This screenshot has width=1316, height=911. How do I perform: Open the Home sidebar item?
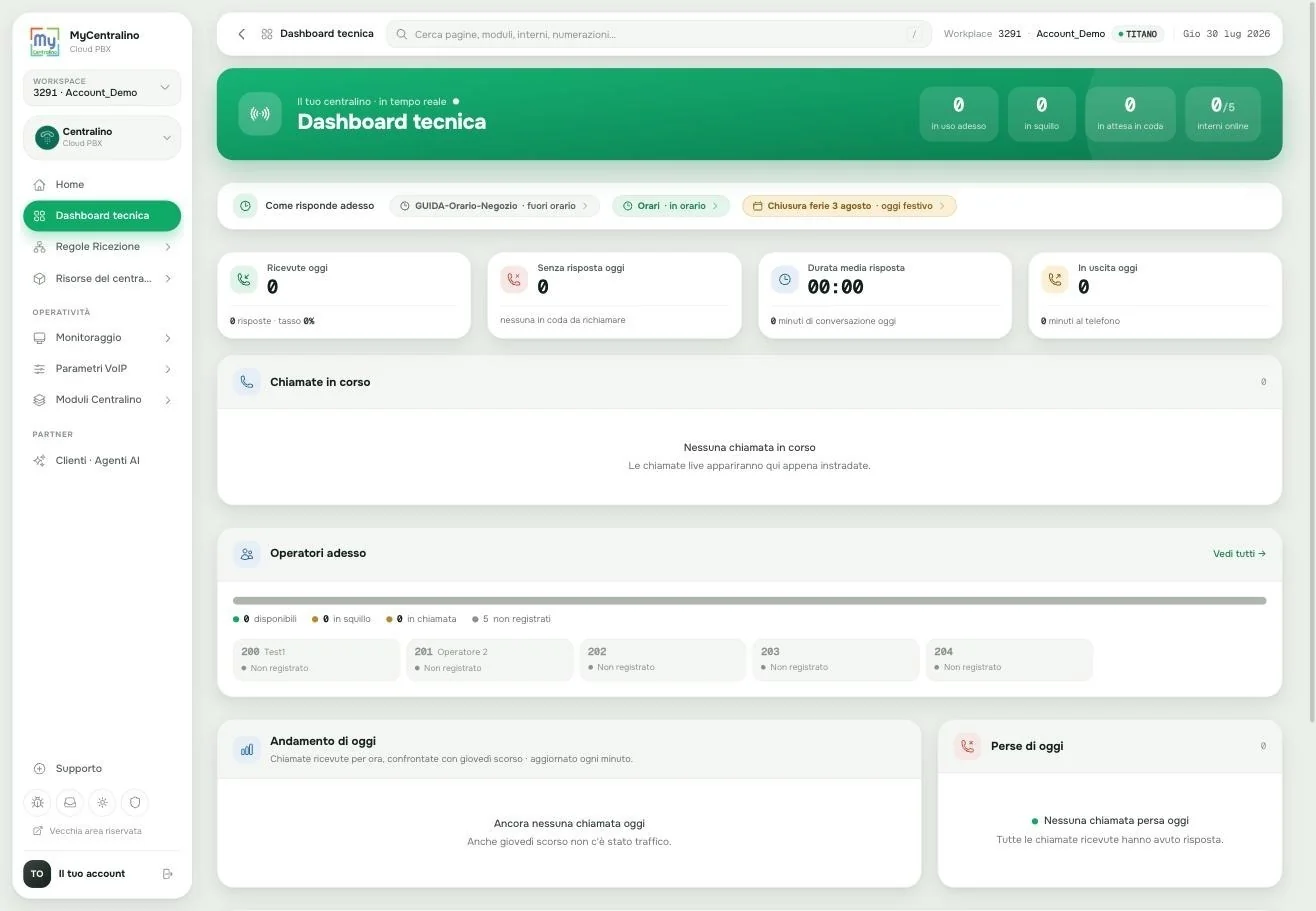pyautogui.click(x=102, y=185)
